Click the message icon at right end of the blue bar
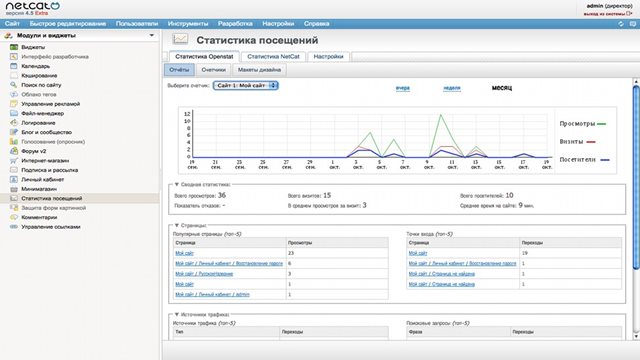The image size is (640, 360). (x=633, y=24)
